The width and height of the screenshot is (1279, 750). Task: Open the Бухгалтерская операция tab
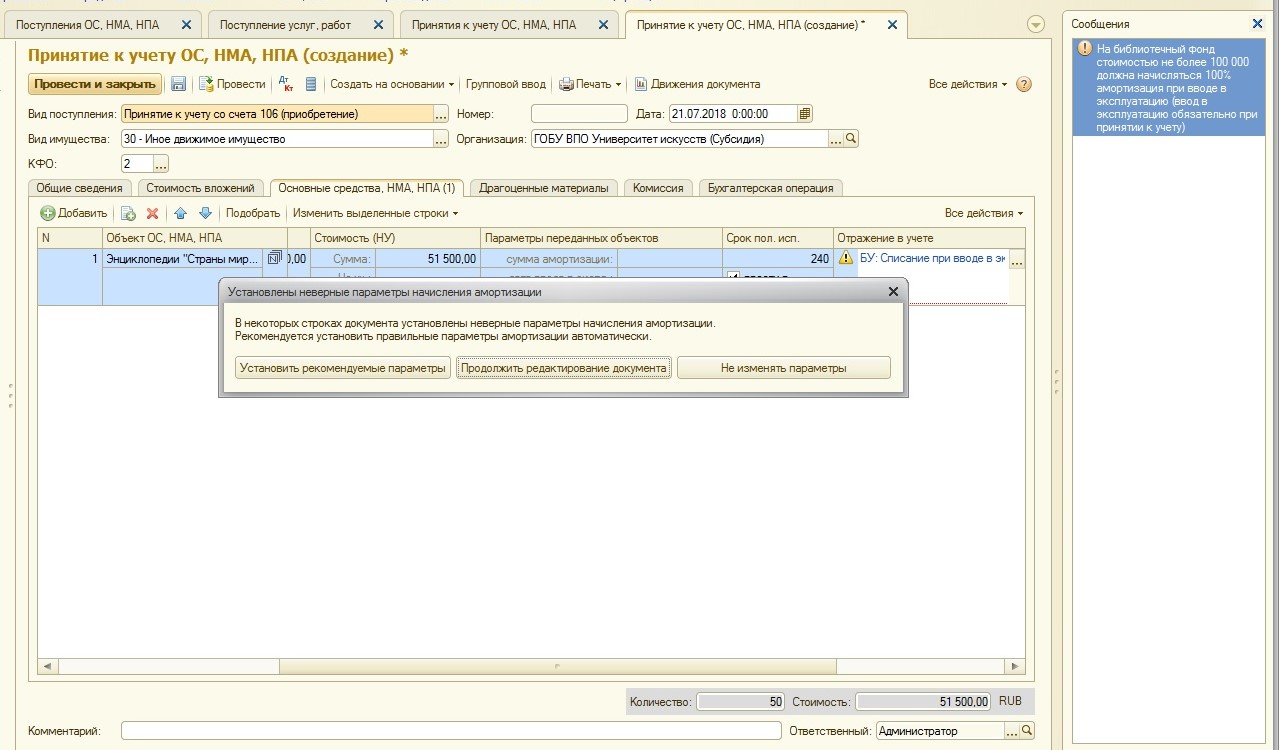click(x=770, y=188)
